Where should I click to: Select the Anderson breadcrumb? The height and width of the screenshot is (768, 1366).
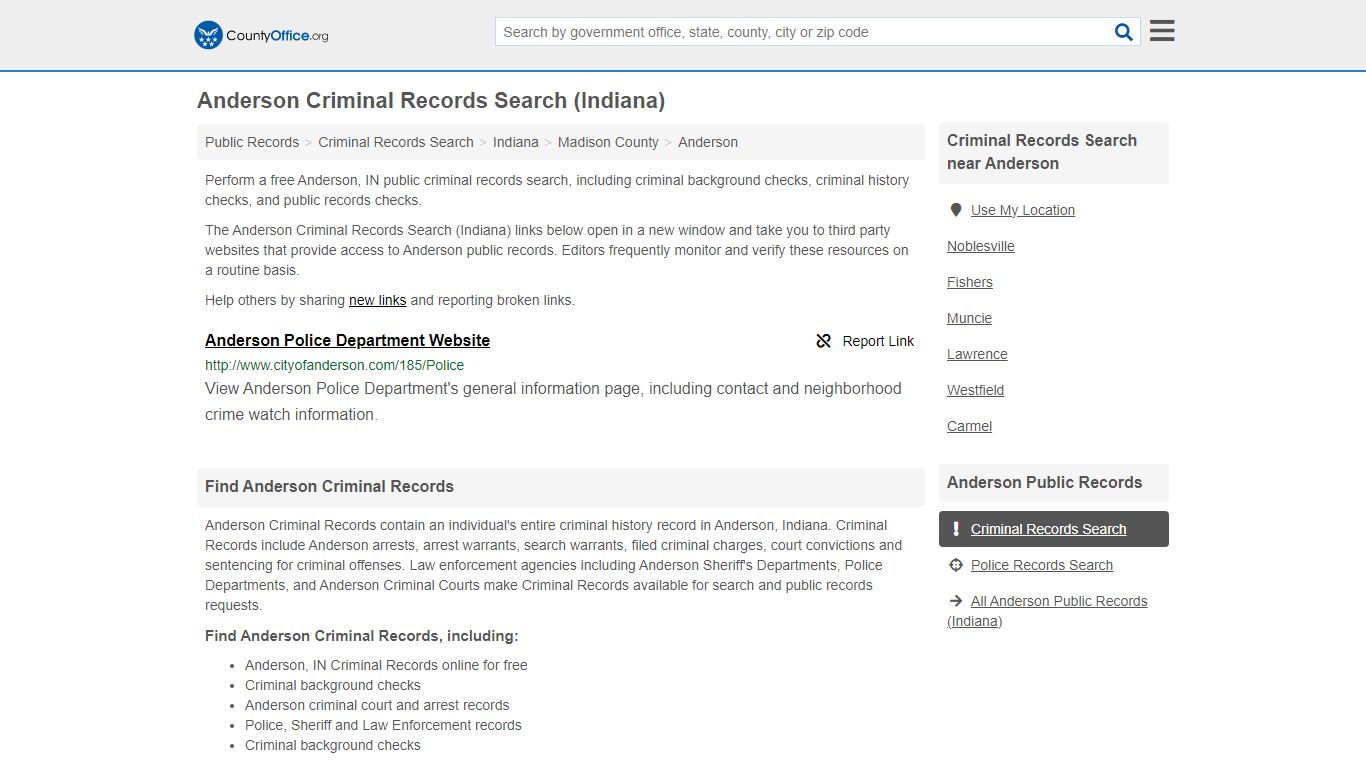point(708,142)
